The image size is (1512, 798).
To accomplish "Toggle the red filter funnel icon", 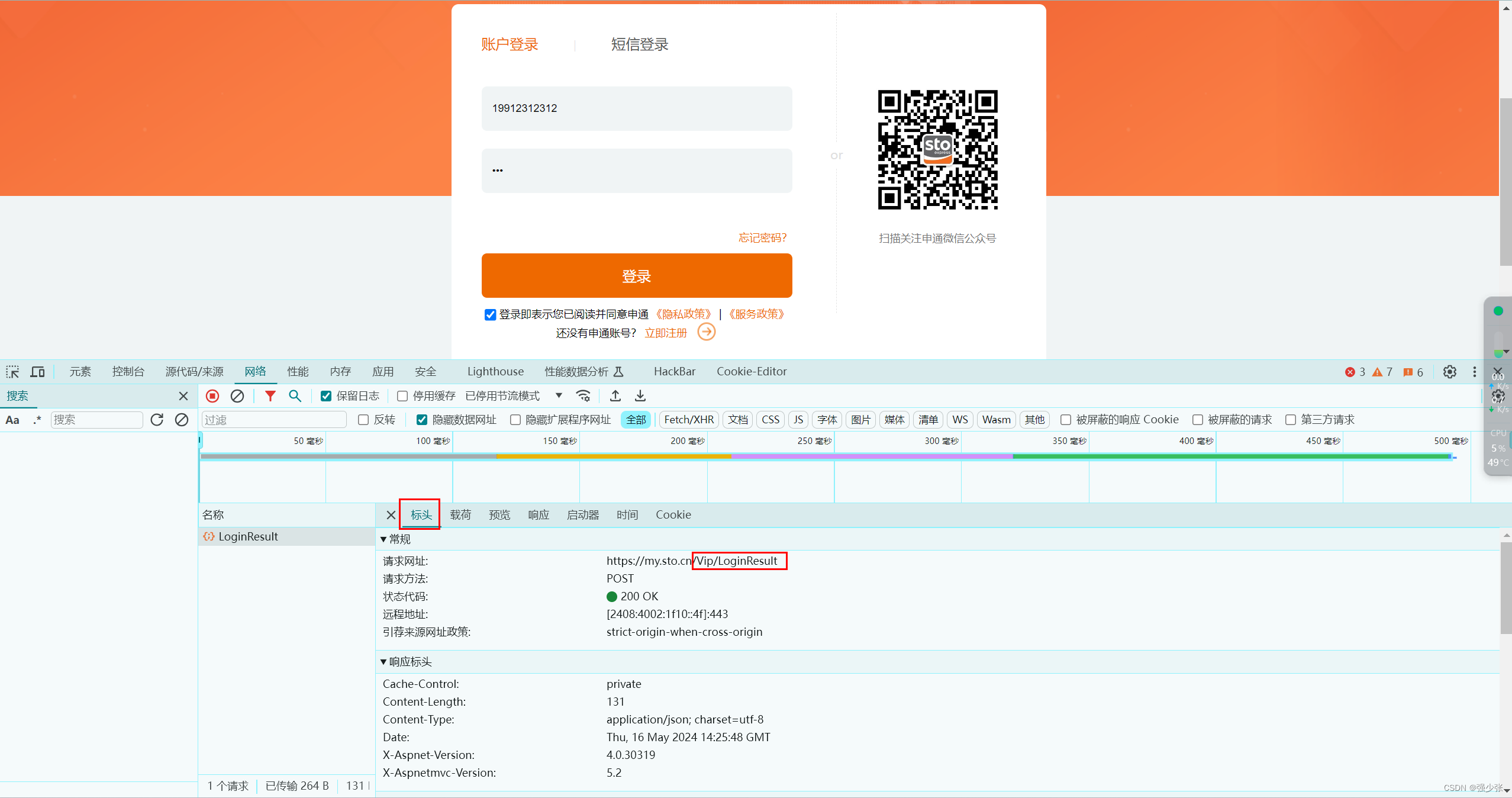I will pyautogui.click(x=270, y=395).
